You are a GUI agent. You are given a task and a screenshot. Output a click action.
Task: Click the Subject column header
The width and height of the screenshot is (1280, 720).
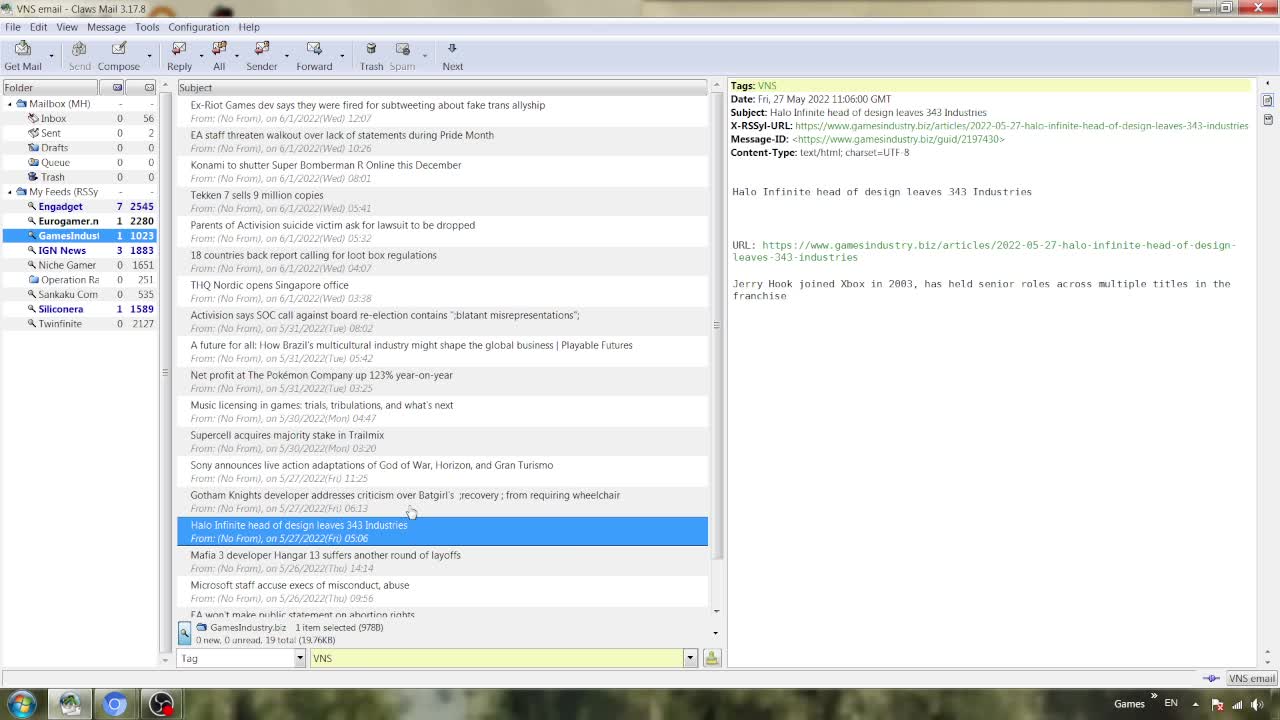tap(442, 87)
